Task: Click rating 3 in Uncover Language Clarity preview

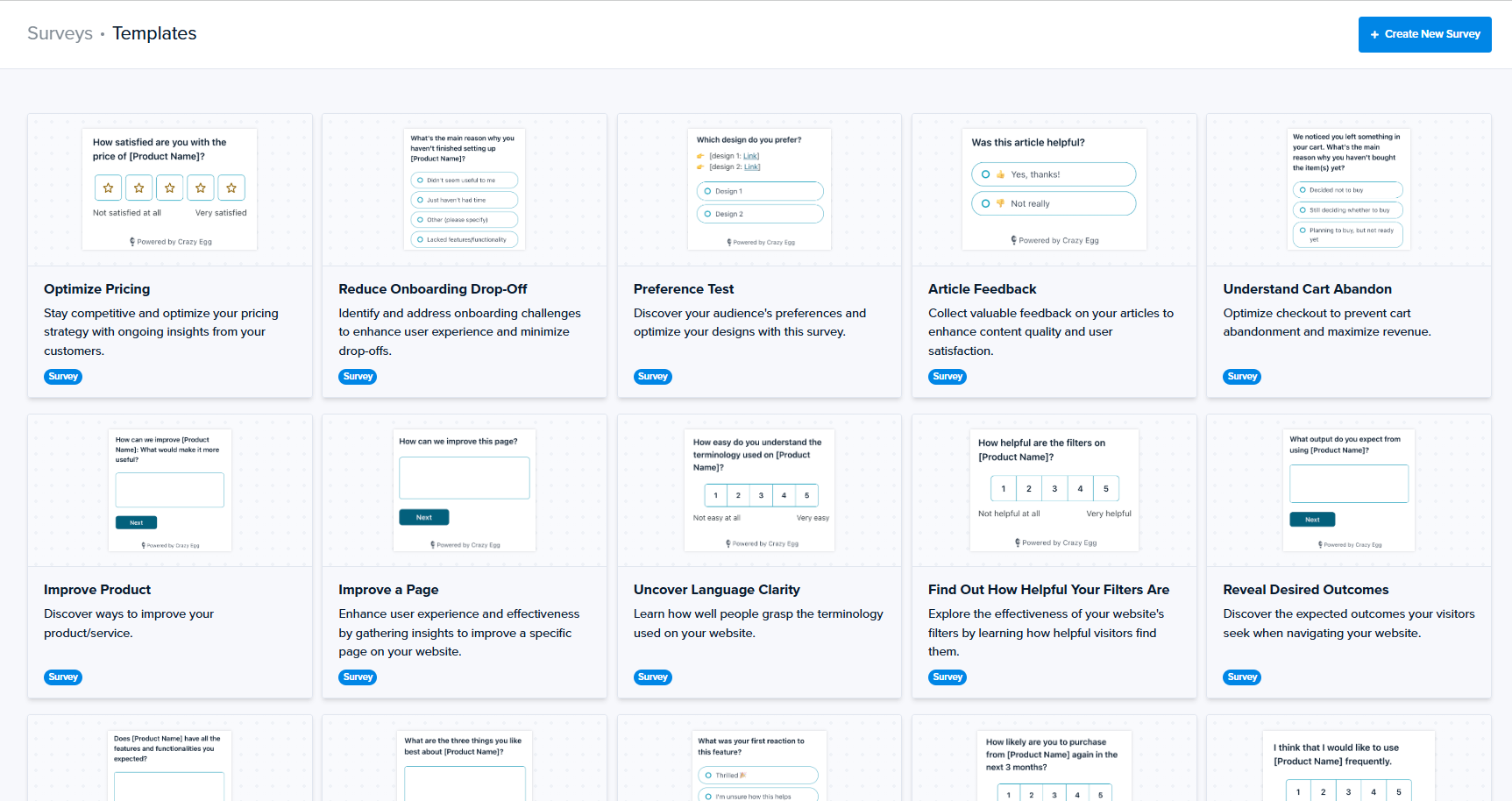Action: [x=761, y=495]
